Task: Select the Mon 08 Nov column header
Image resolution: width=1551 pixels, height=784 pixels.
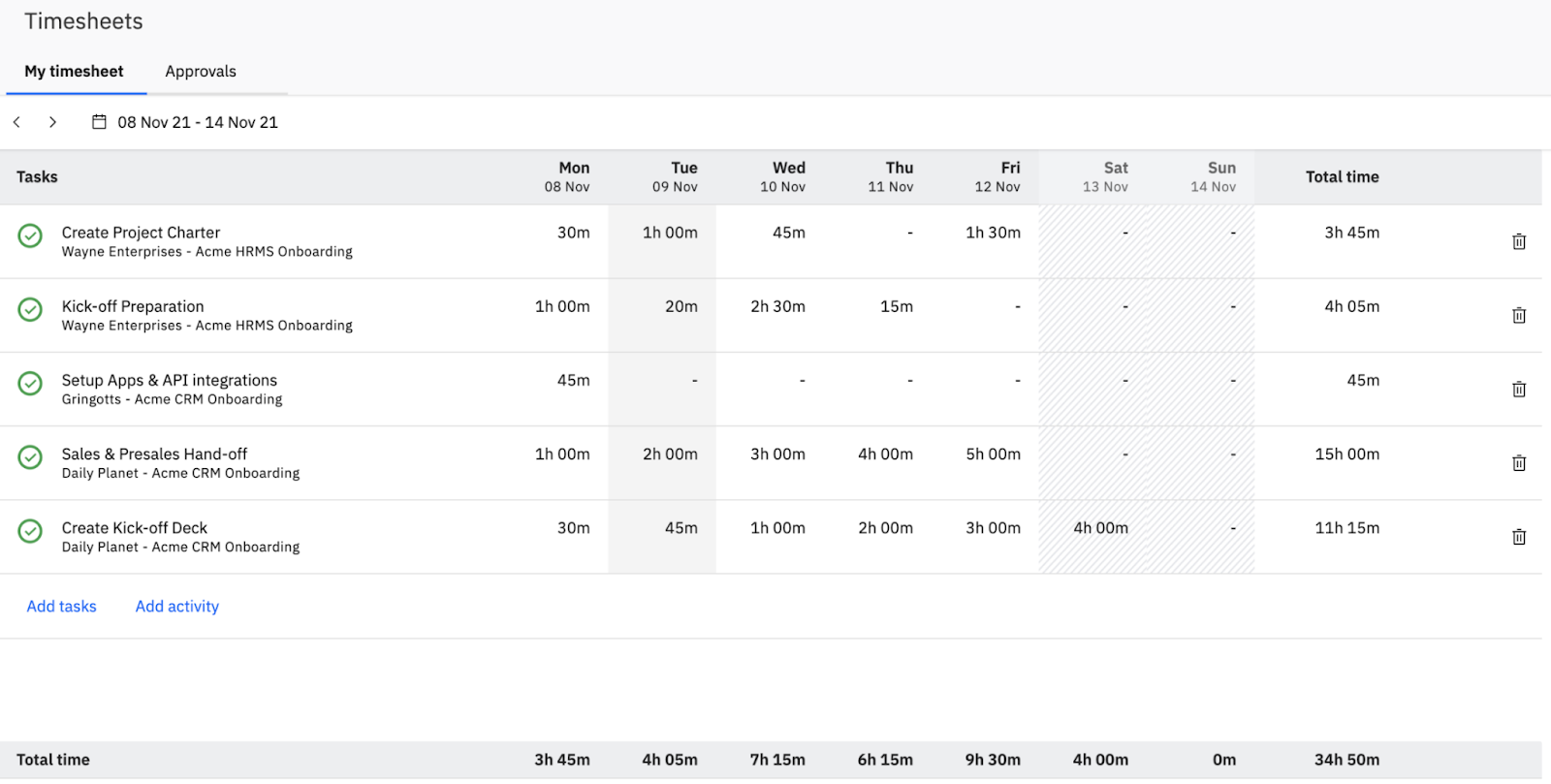Action: click(567, 177)
